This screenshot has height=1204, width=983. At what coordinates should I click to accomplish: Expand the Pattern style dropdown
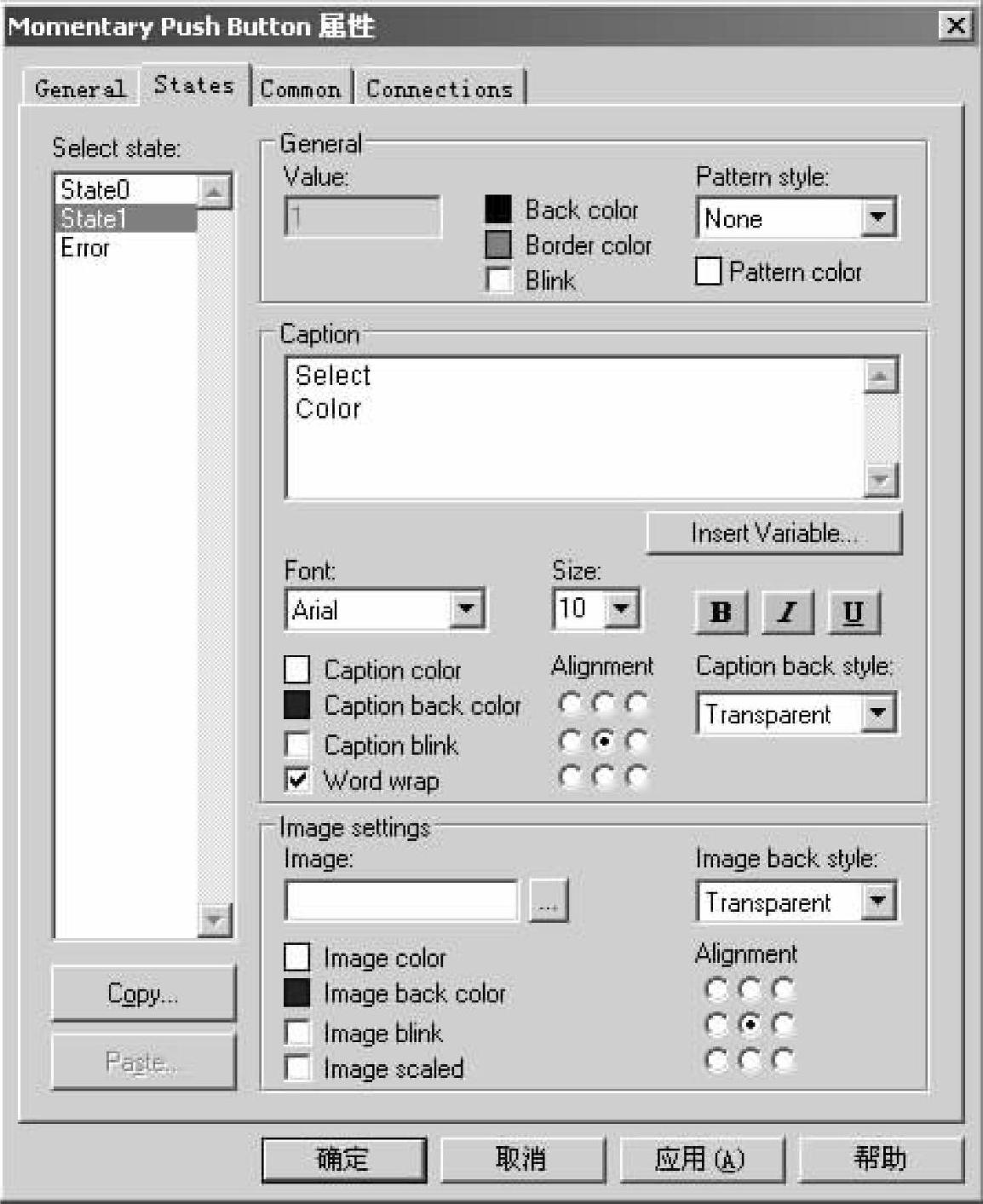coord(877,218)
